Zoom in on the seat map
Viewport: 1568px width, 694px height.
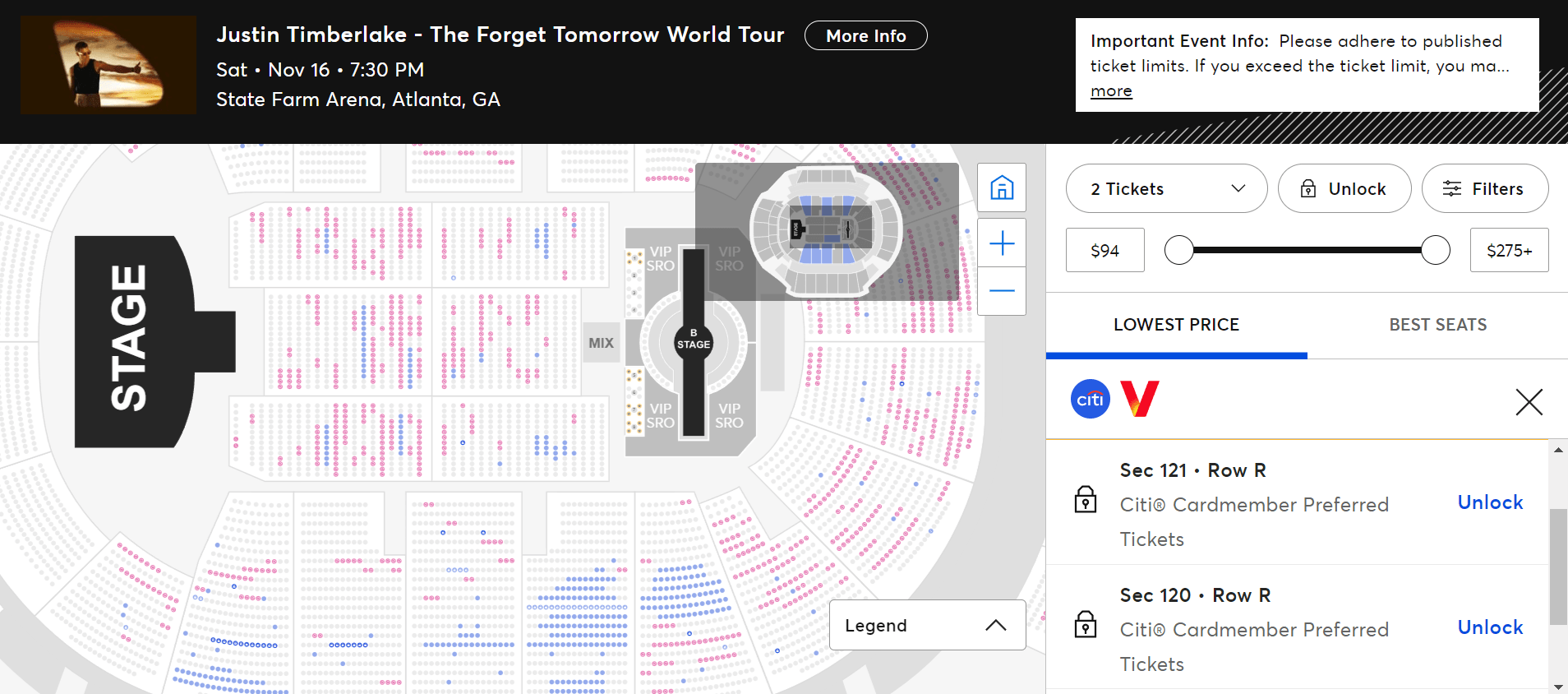[1001, 243]
